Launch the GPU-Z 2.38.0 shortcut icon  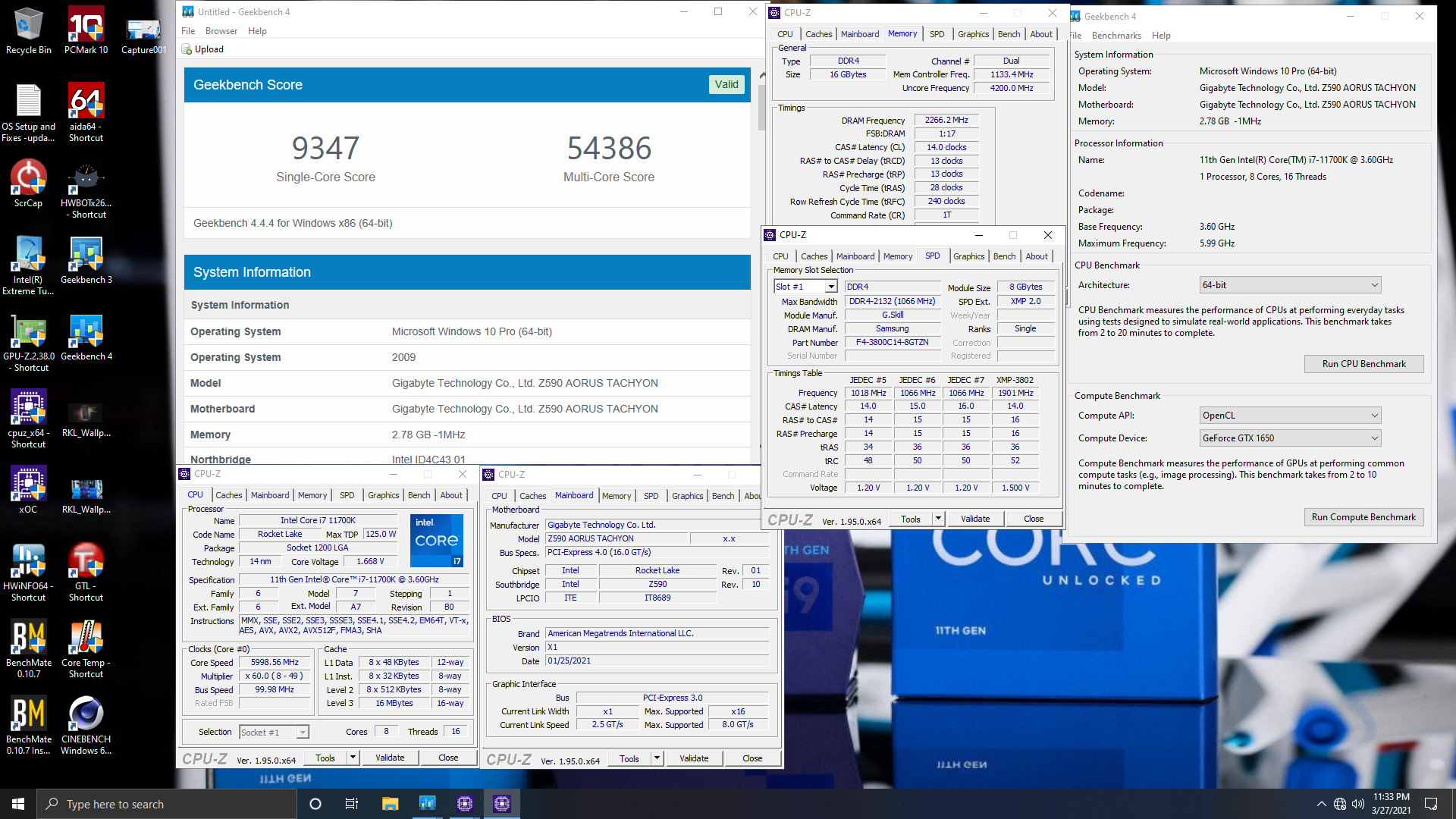tap(28, 343)
